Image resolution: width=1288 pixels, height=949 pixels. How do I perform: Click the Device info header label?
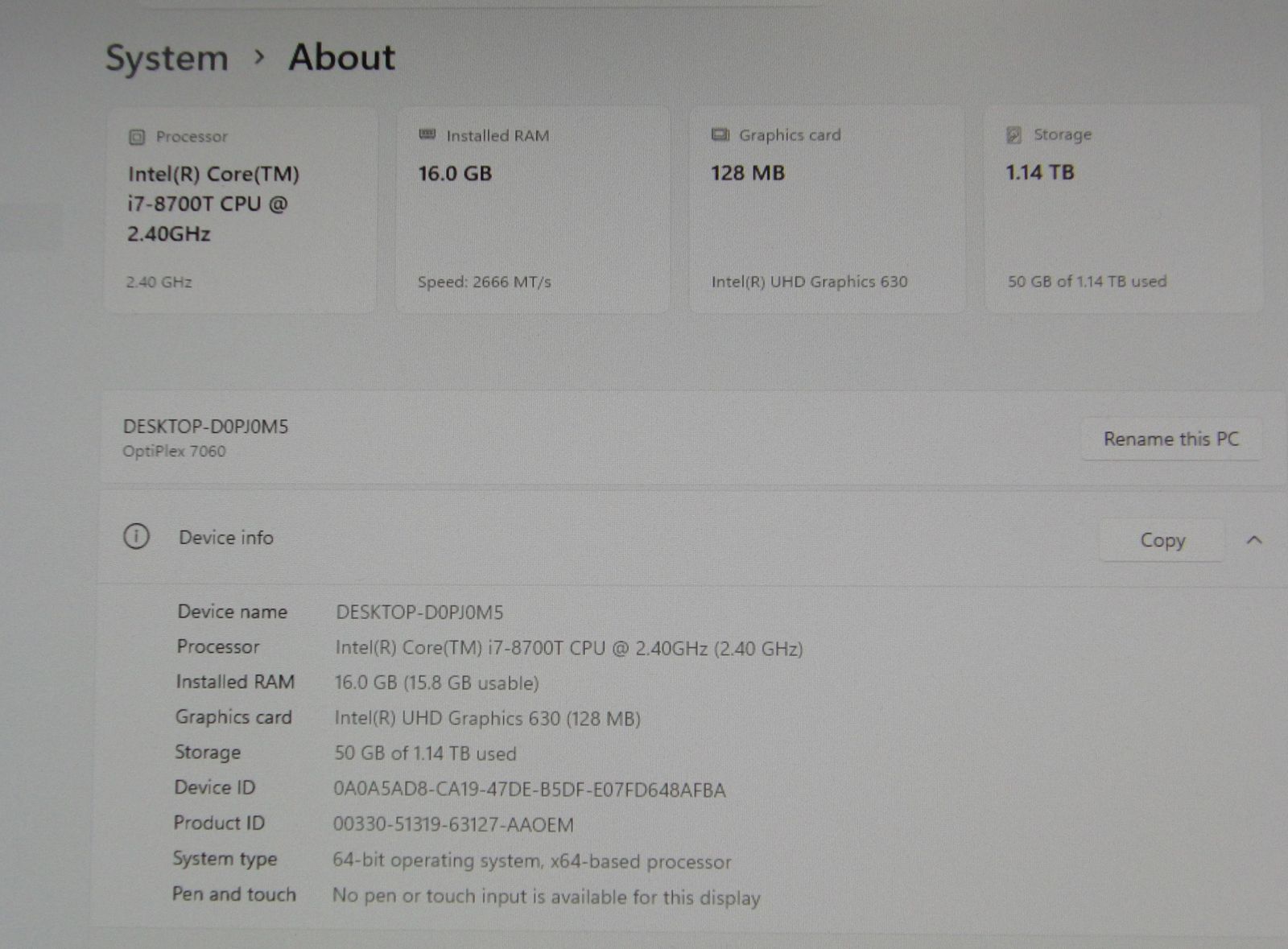[226, 537]
